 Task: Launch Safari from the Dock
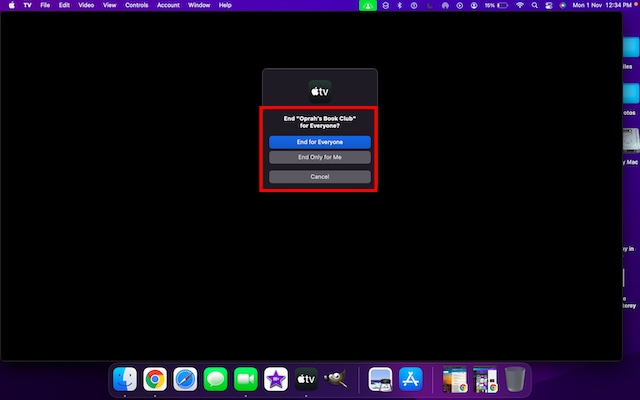[x=185, y=379]
